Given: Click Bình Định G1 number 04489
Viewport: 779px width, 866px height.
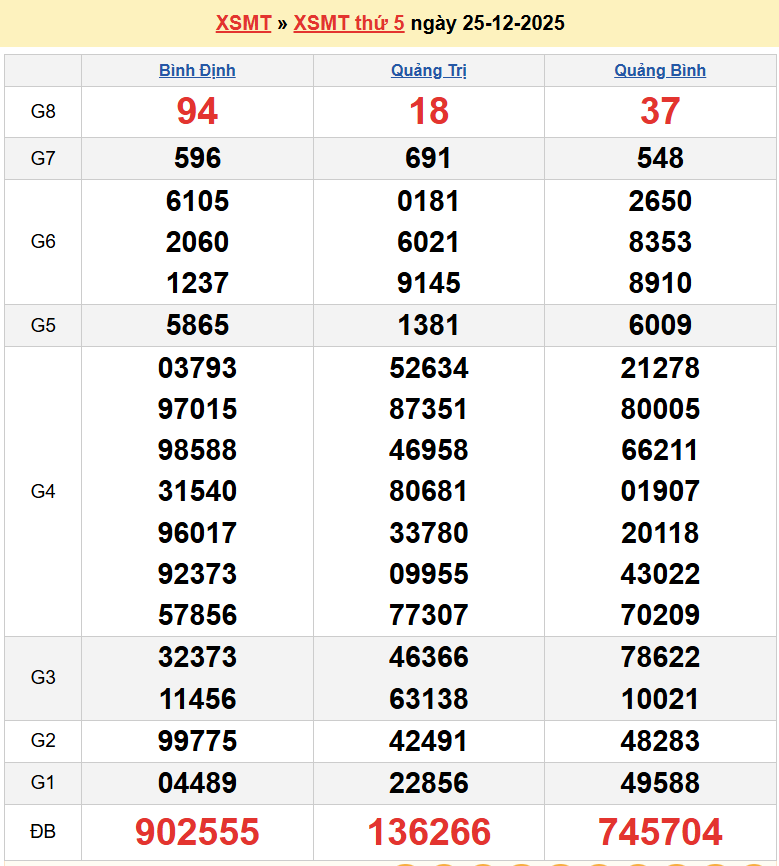Looking at the screenshot, I should tap(197, 783).
